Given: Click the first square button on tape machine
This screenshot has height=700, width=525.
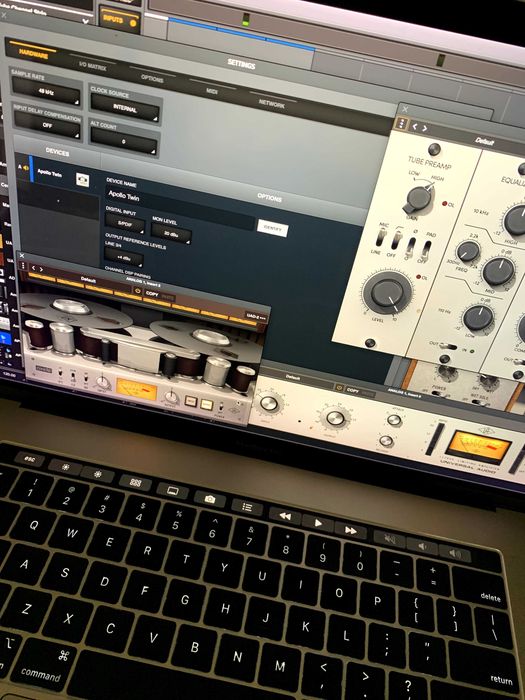Looking at the screenshot, I should (191, 400).
